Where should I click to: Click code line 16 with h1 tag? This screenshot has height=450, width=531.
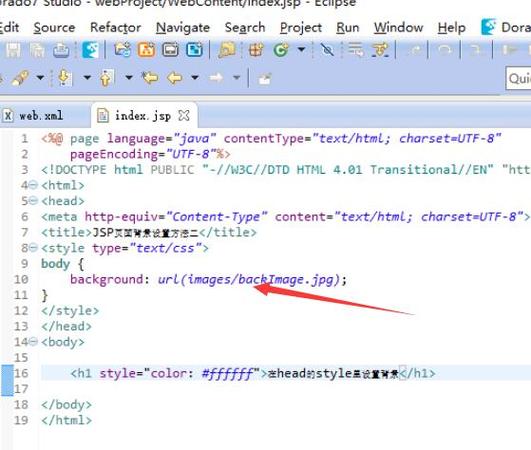284,373
